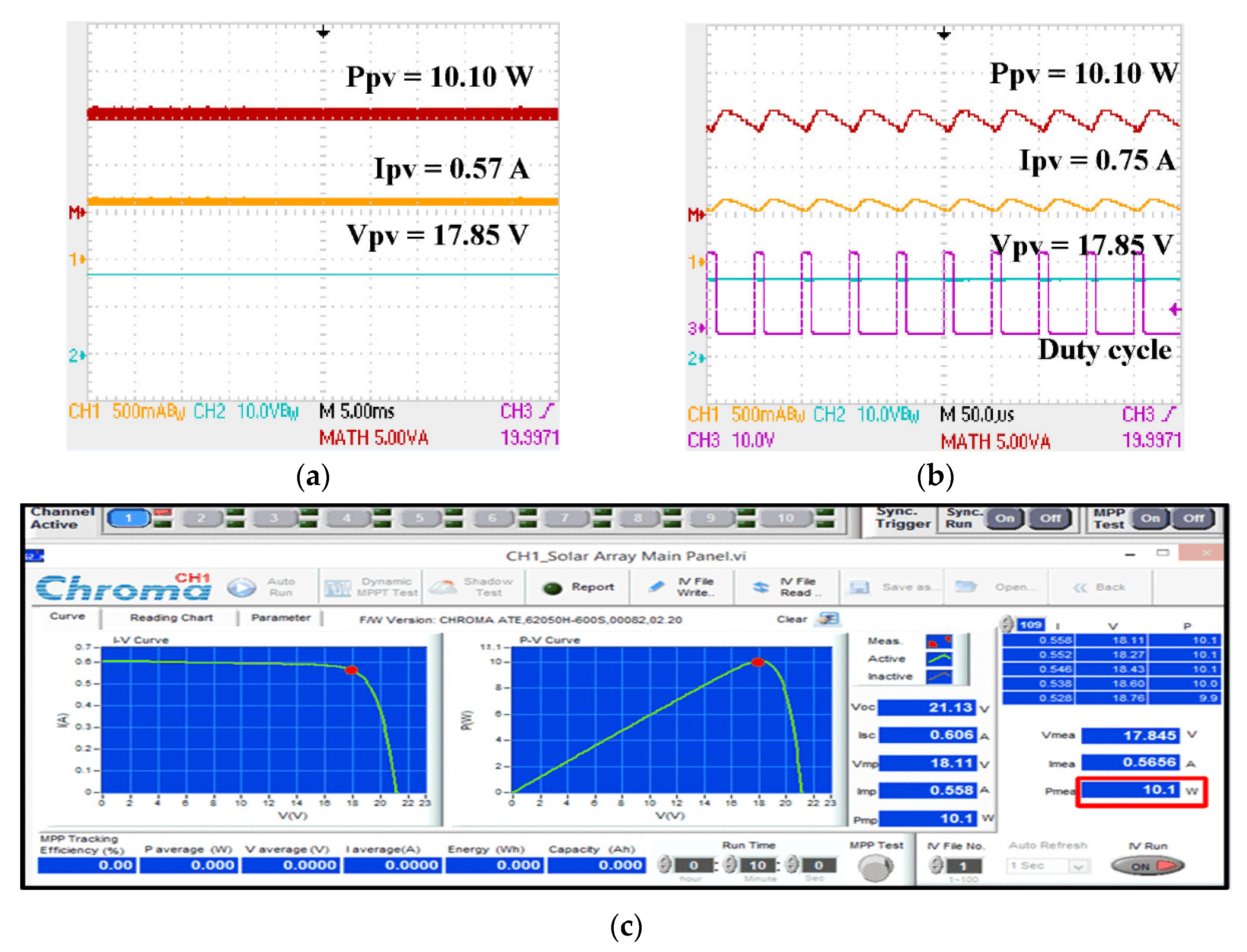Open the Parameter tab
Image resolution: width=1247 pixels, height=952 pixels.
(x=281, y=618)
